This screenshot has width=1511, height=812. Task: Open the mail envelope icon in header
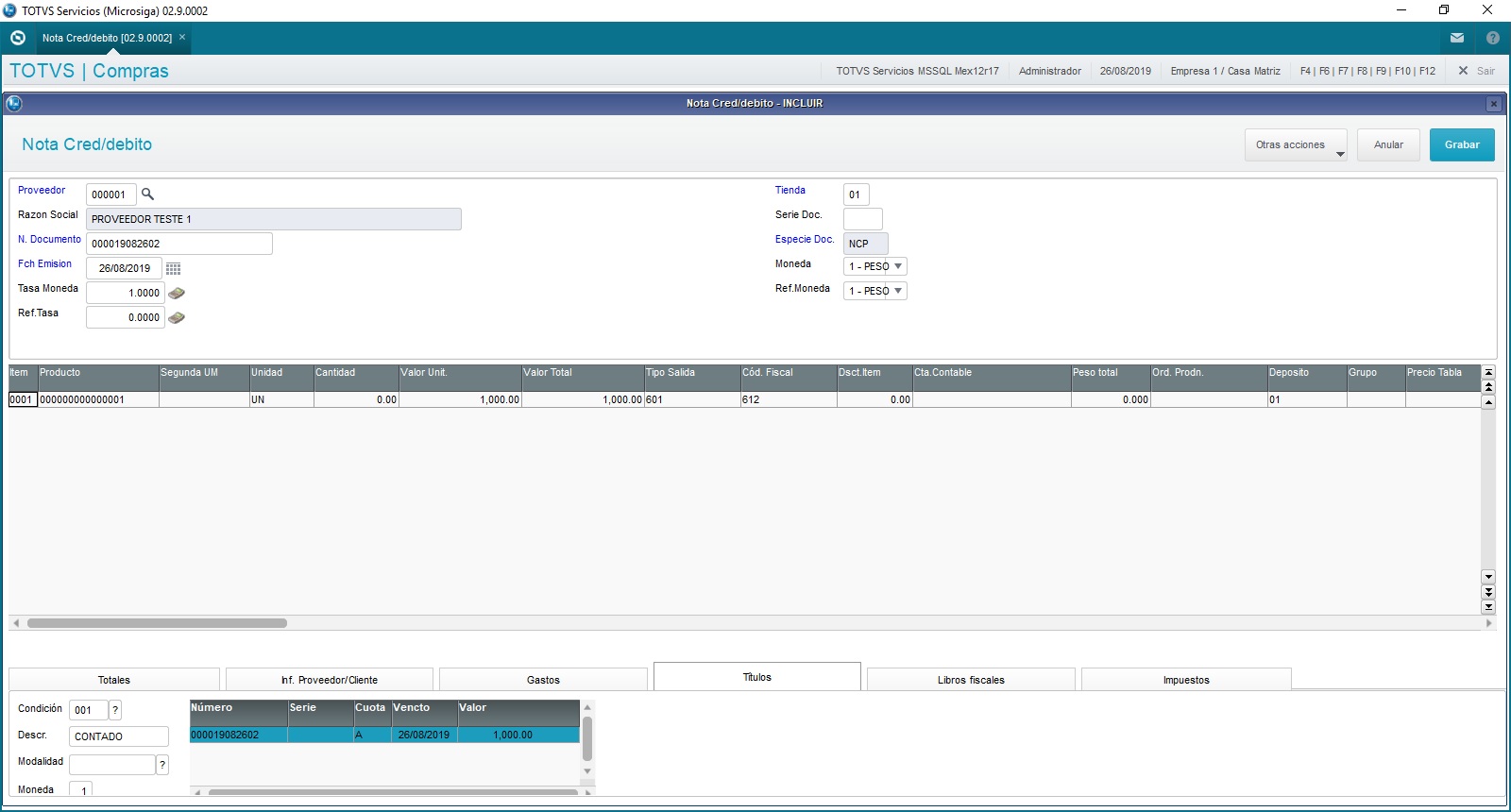coord(1457,38)
